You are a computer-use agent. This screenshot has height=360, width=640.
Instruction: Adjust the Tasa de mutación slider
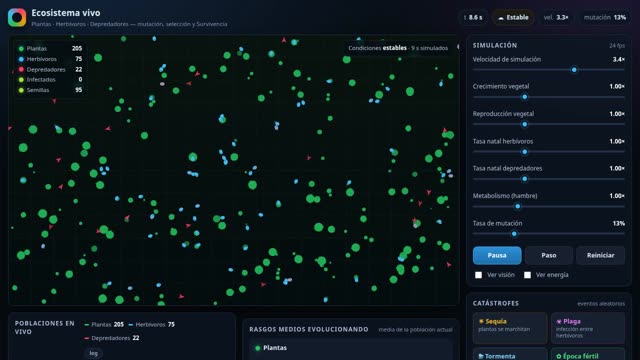(549, 234)
